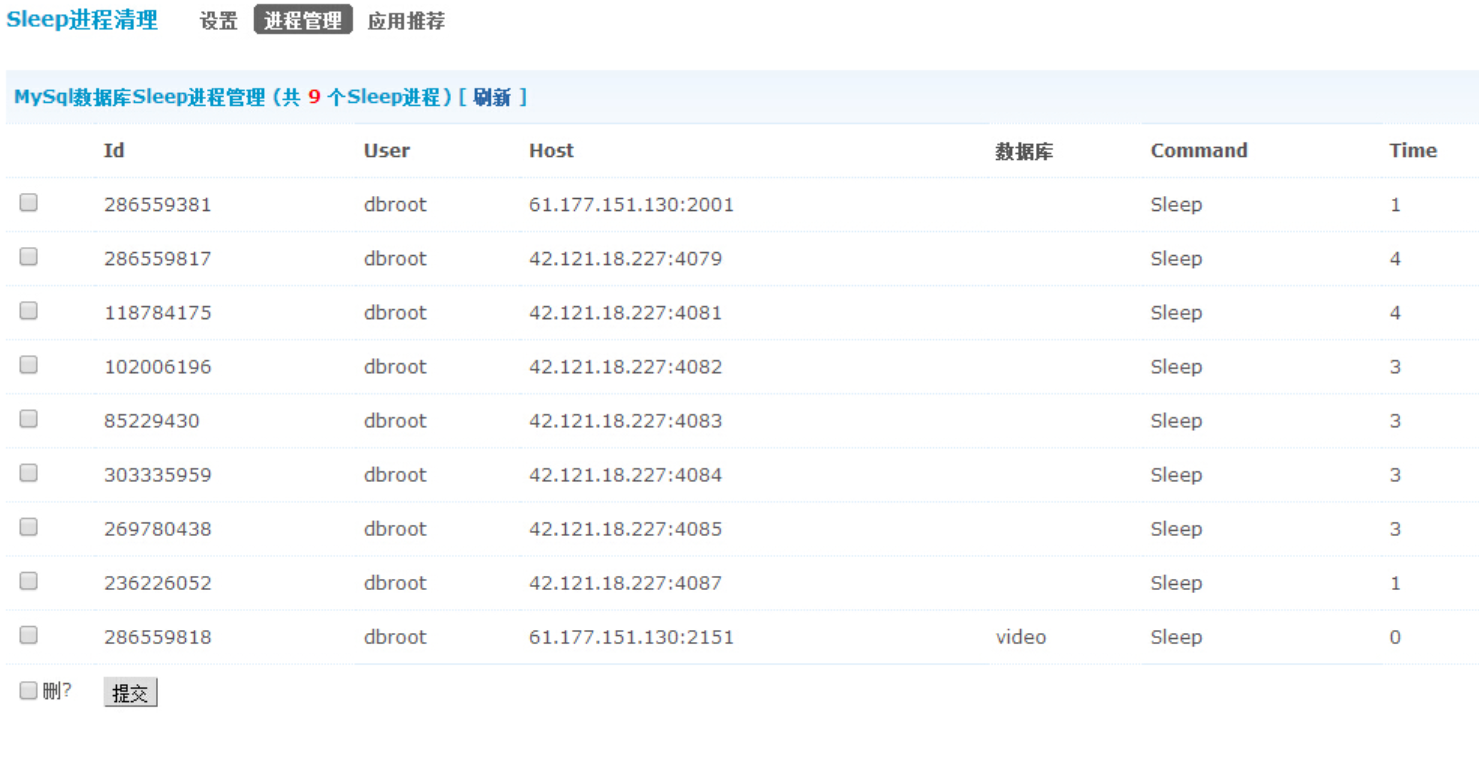
Task: Click host 42.121.18.227:4083
Action: pyautogui.click(x=625, y=421)
